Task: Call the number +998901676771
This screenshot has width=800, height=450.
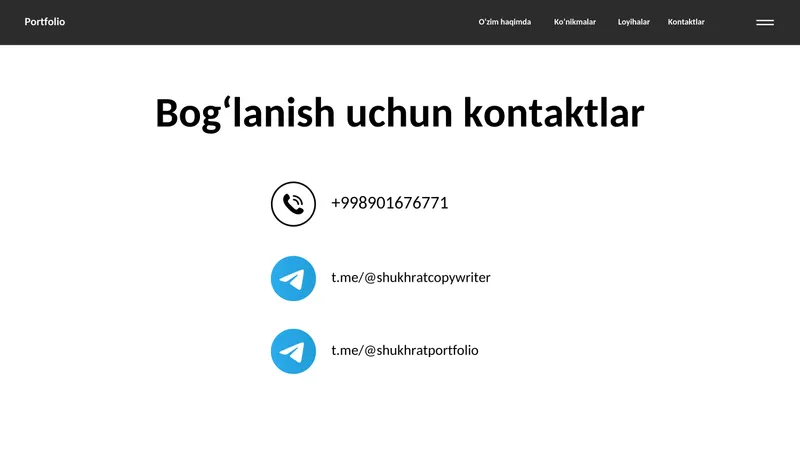Action: coord(390,203)
